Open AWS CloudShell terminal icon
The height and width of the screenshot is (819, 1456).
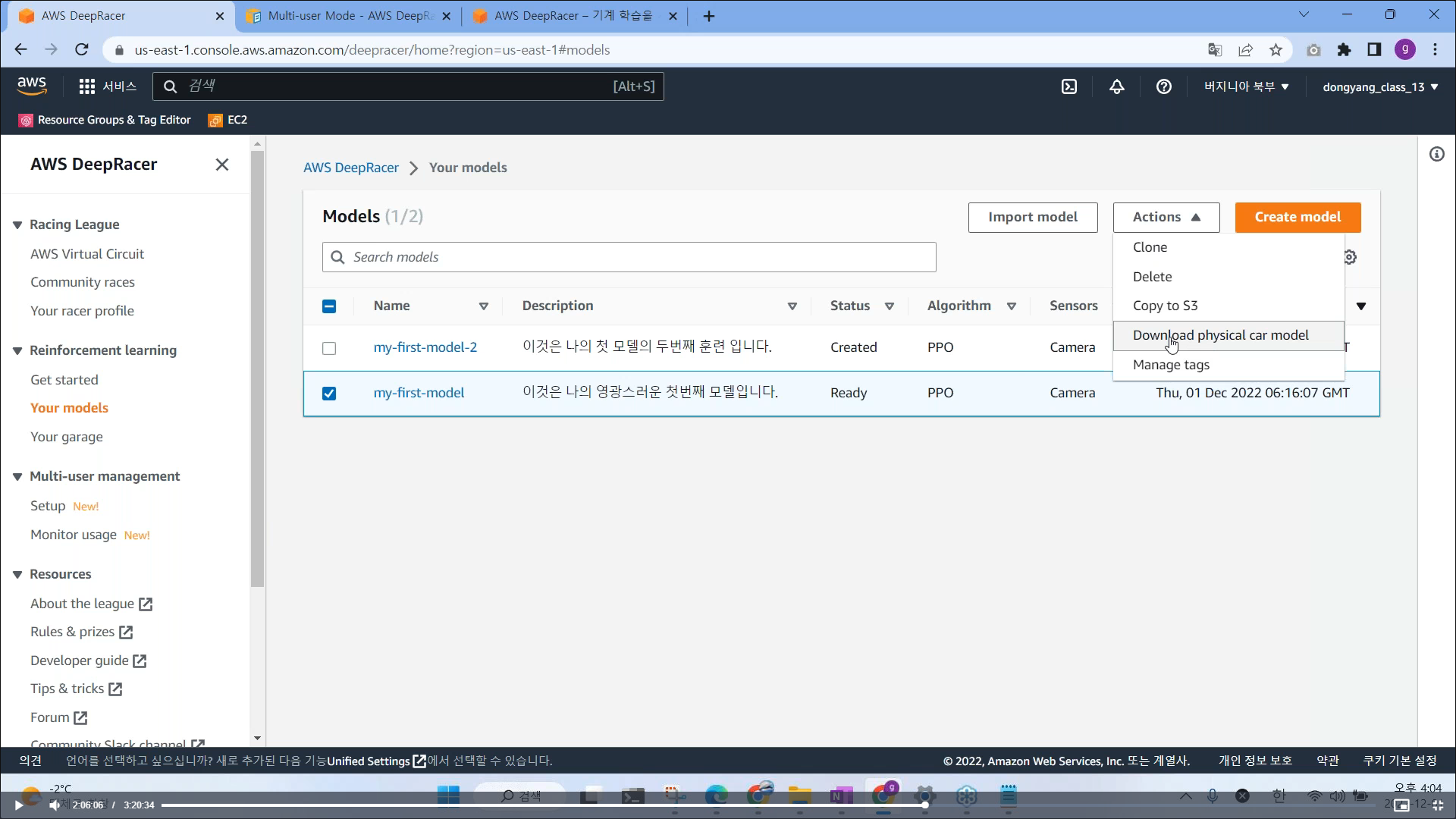[x=1069, y=86]
